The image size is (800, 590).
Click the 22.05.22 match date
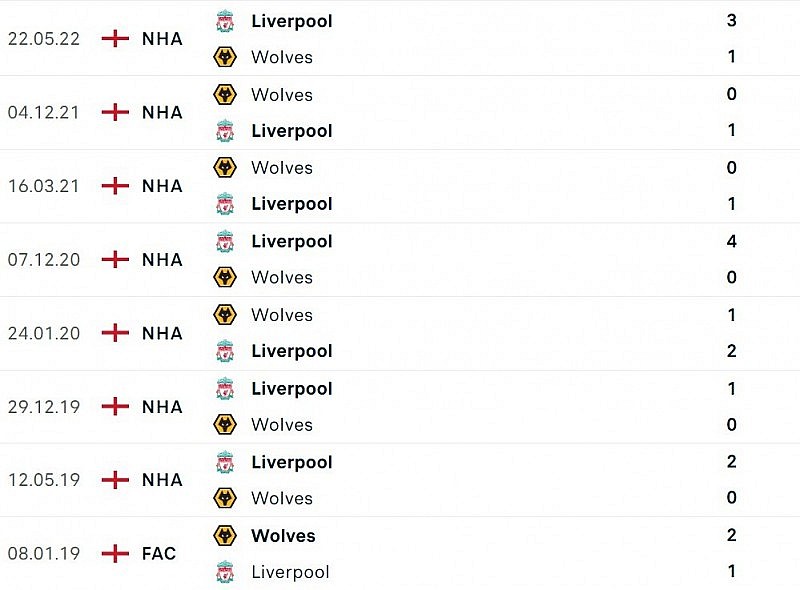(44, 39)
